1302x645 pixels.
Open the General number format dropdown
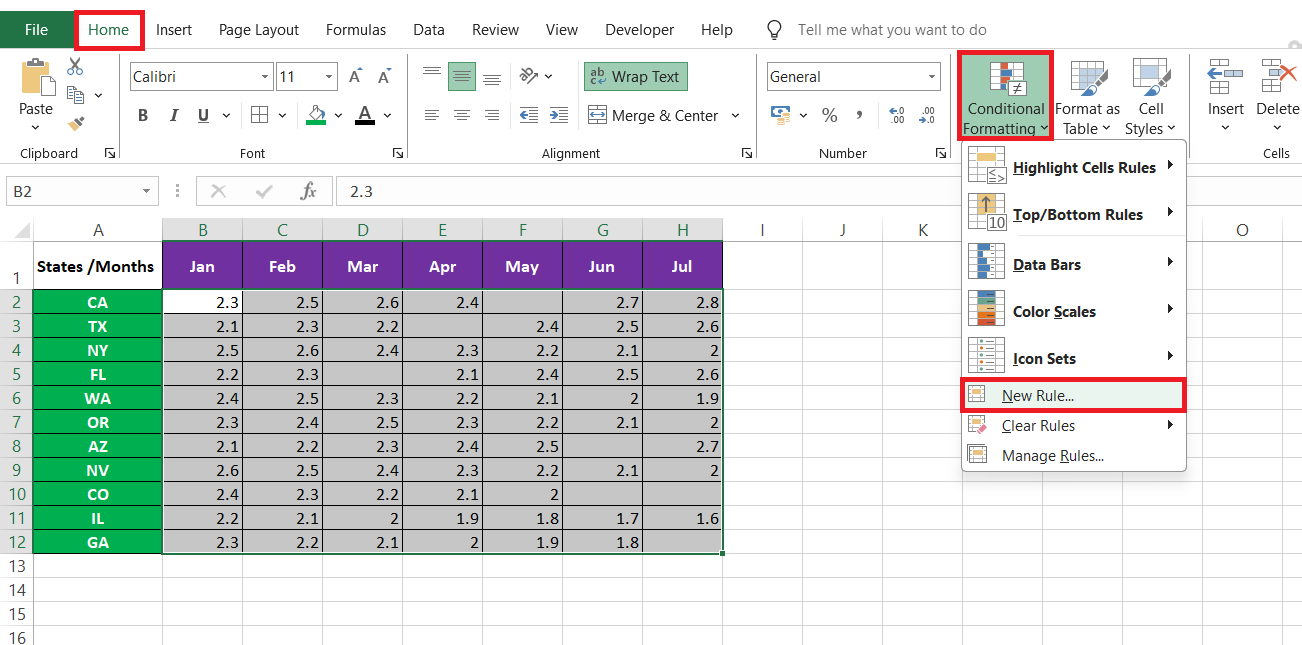click(x=932, y=77)
